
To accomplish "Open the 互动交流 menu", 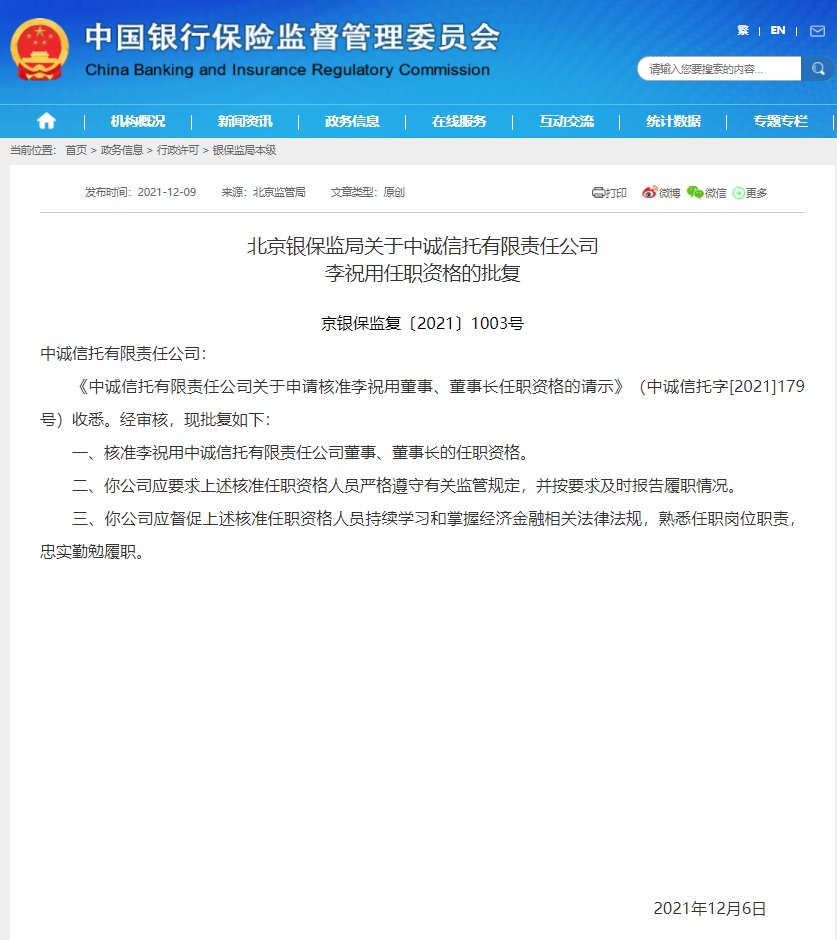I will click(x=566, y=121).
